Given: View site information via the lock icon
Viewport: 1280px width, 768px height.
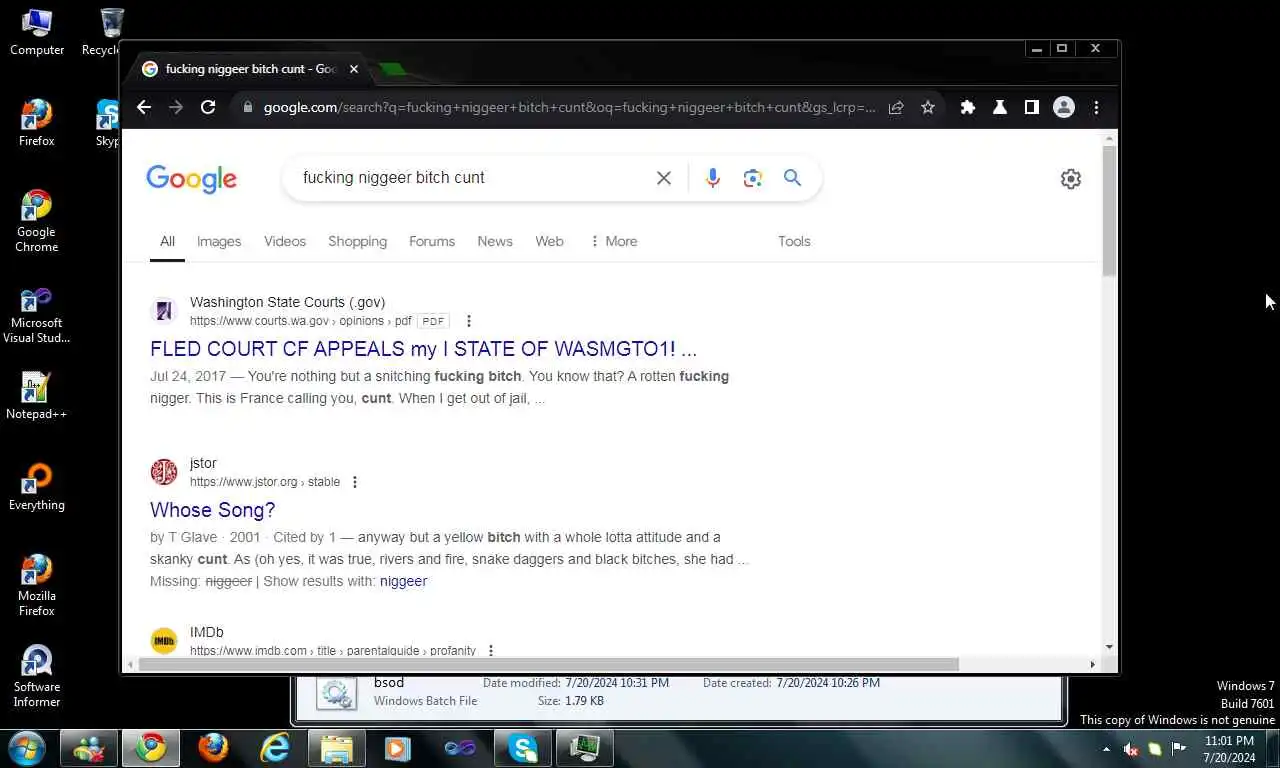Looking at the screenshot, I should (248, 107).
